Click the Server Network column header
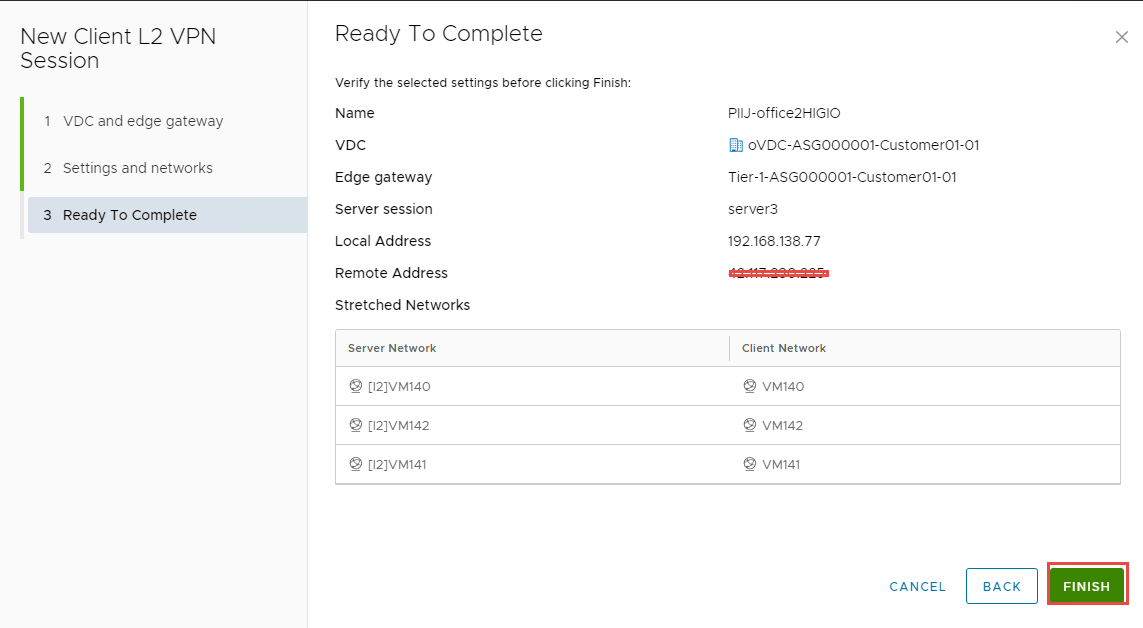Viewport: 1143px width, 628px height. click(x=392, y=348)
